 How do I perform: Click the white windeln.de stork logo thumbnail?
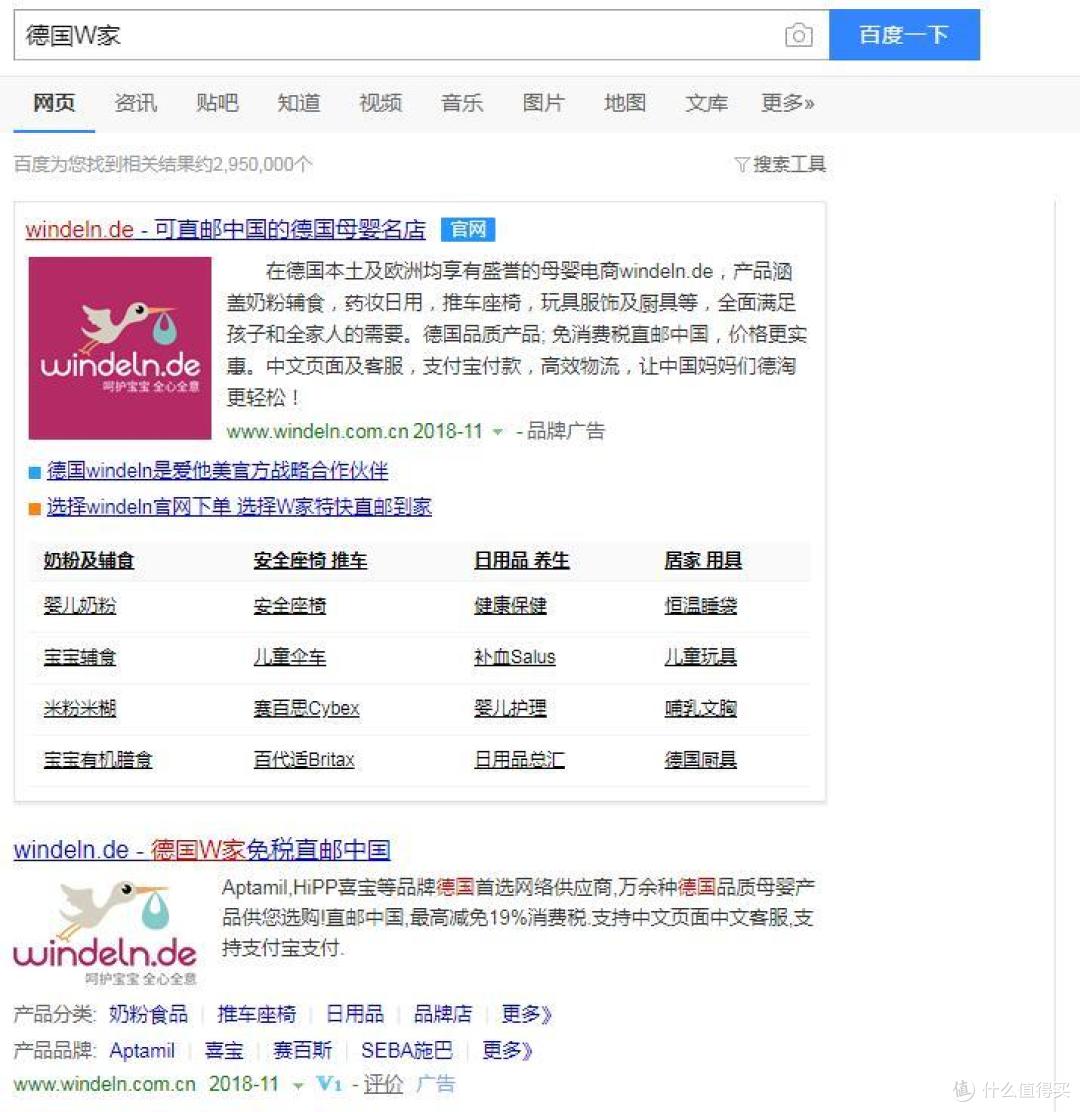point(105,932)
